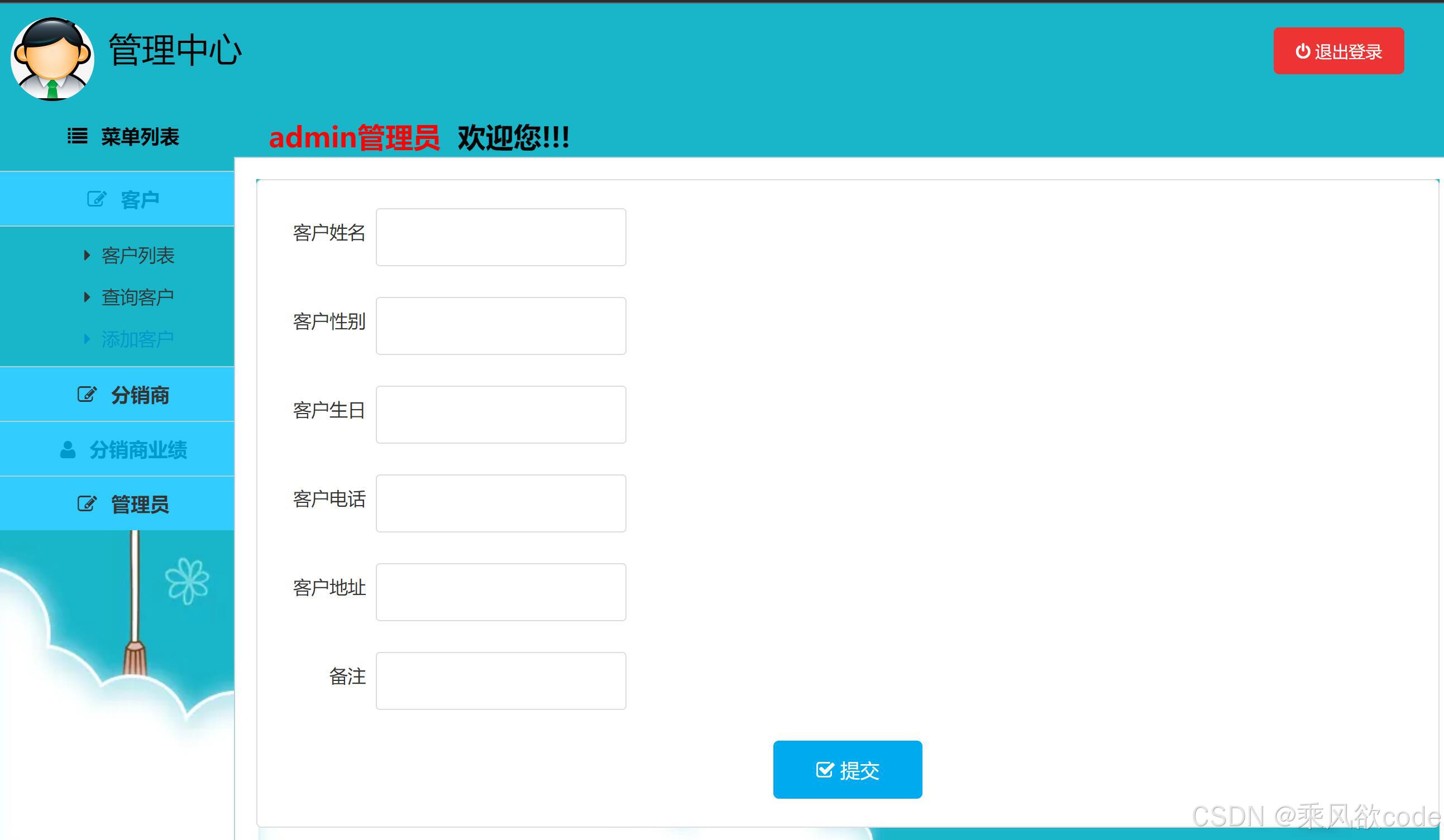
Task: Expand the 查询客户 arrow marker
Action: (87, 296)
